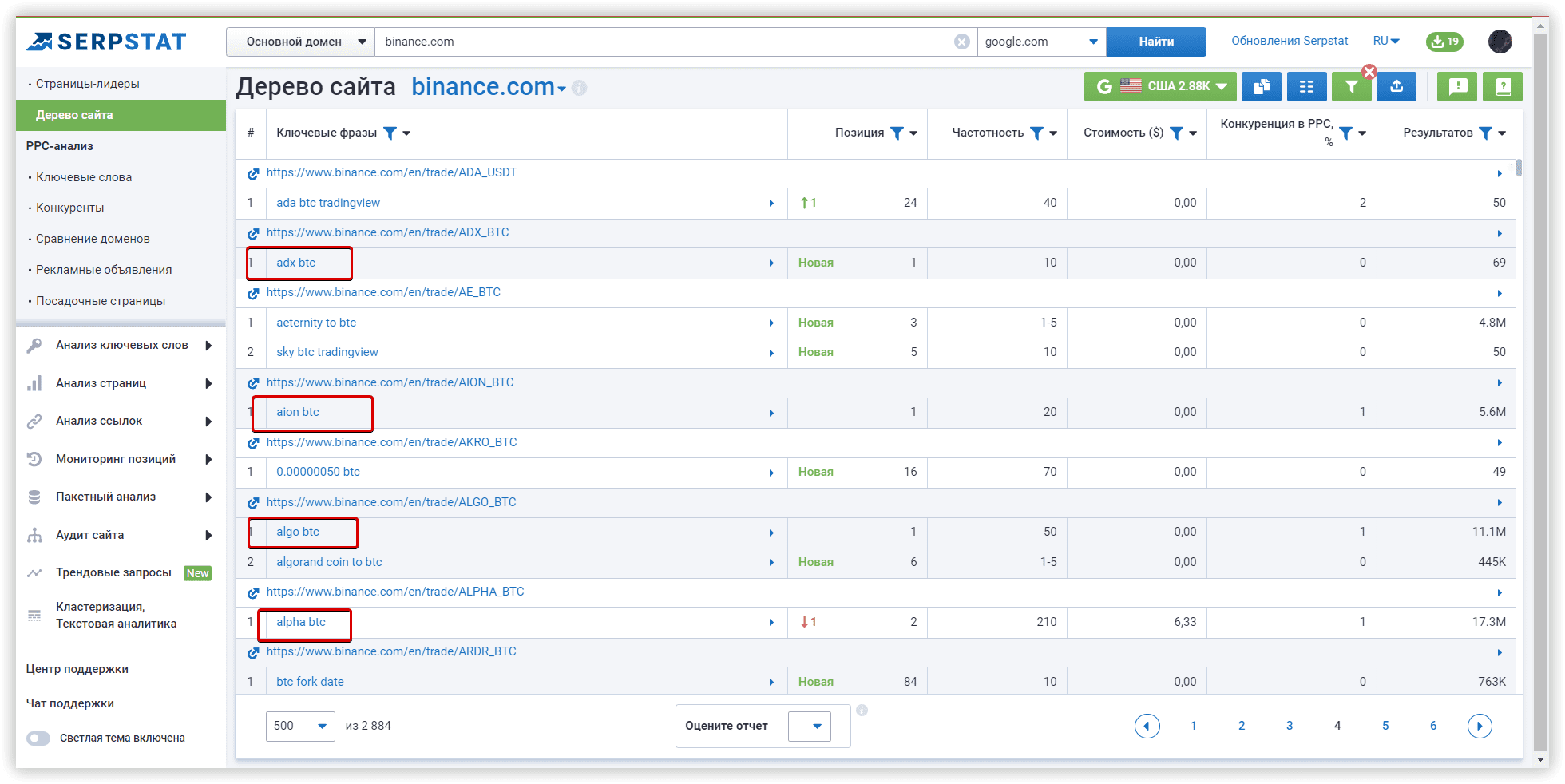This screenshot has height=784, width=1565.
Task: Open the binance.com title dropdown arrow
Action: pyautogui.click(x=562, y=89)
